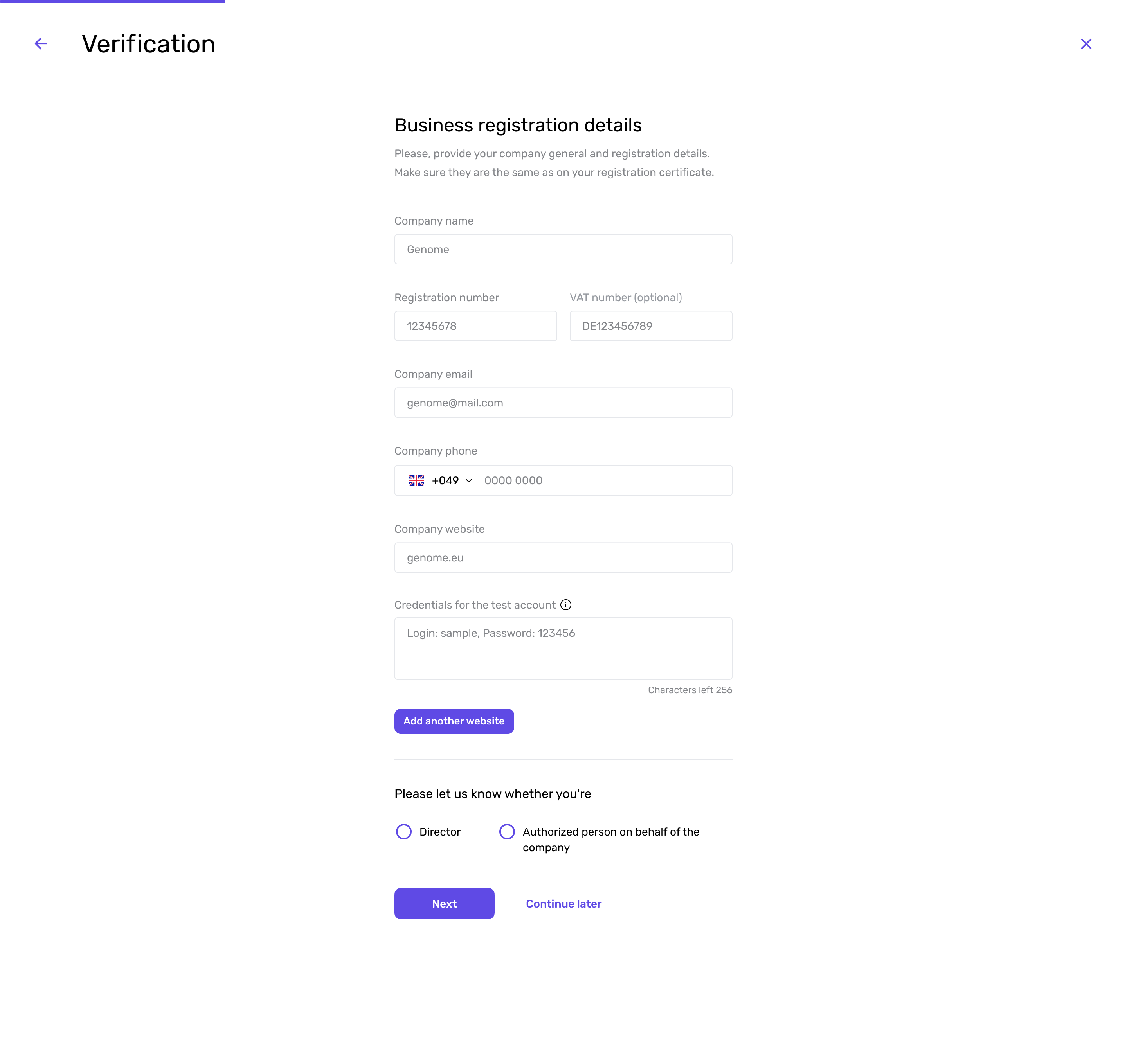Focus the VAT number optional field
Screen dimensions: 1127x1064
(x=651, y=325)
